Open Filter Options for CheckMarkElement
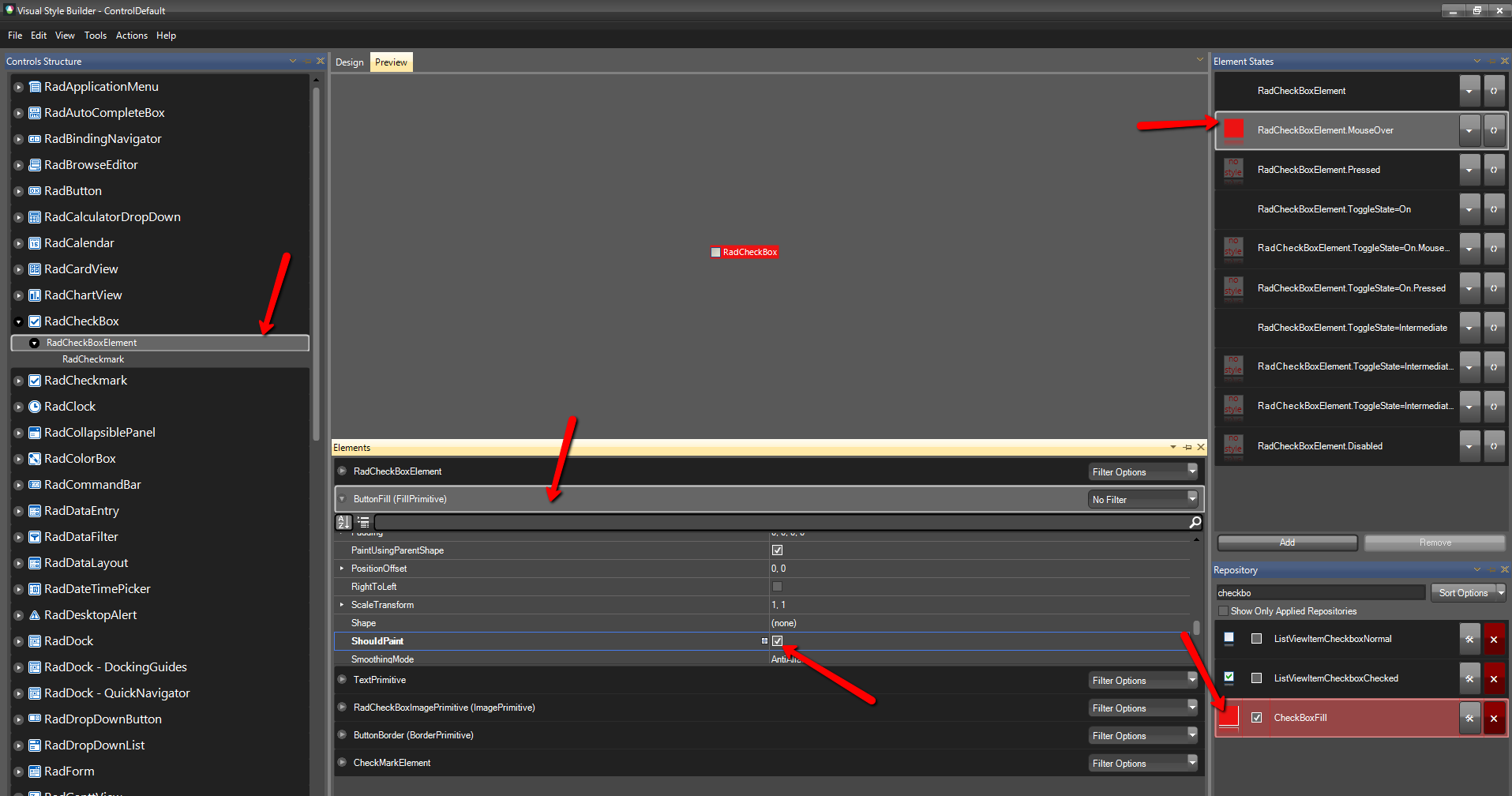 tap(1143, 763)
